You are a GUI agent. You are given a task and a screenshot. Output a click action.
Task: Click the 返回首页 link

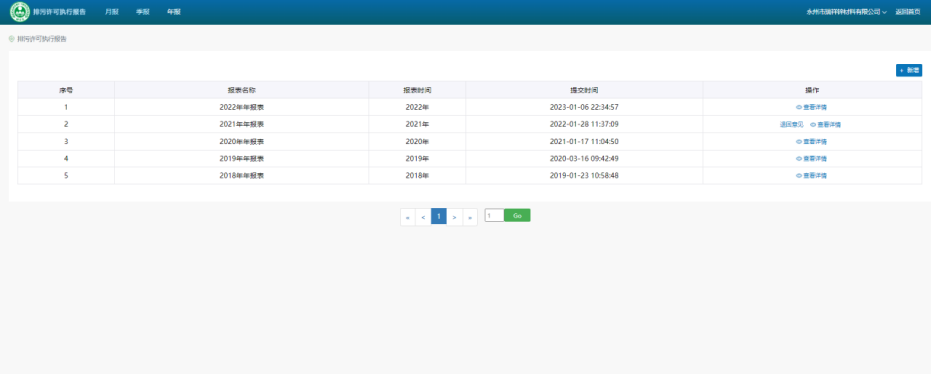point(908,12)
